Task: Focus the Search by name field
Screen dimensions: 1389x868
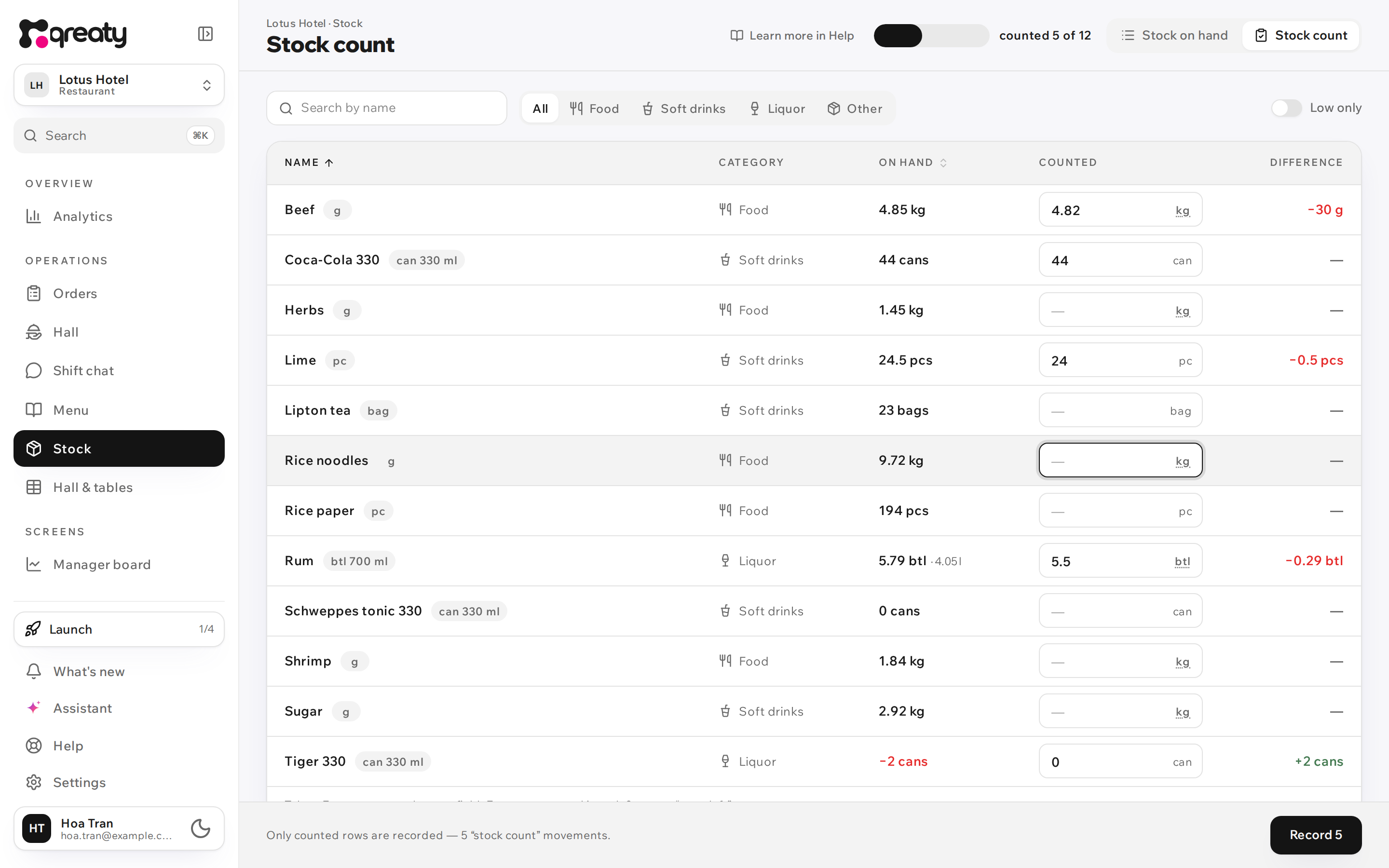Action: (386, 108)
